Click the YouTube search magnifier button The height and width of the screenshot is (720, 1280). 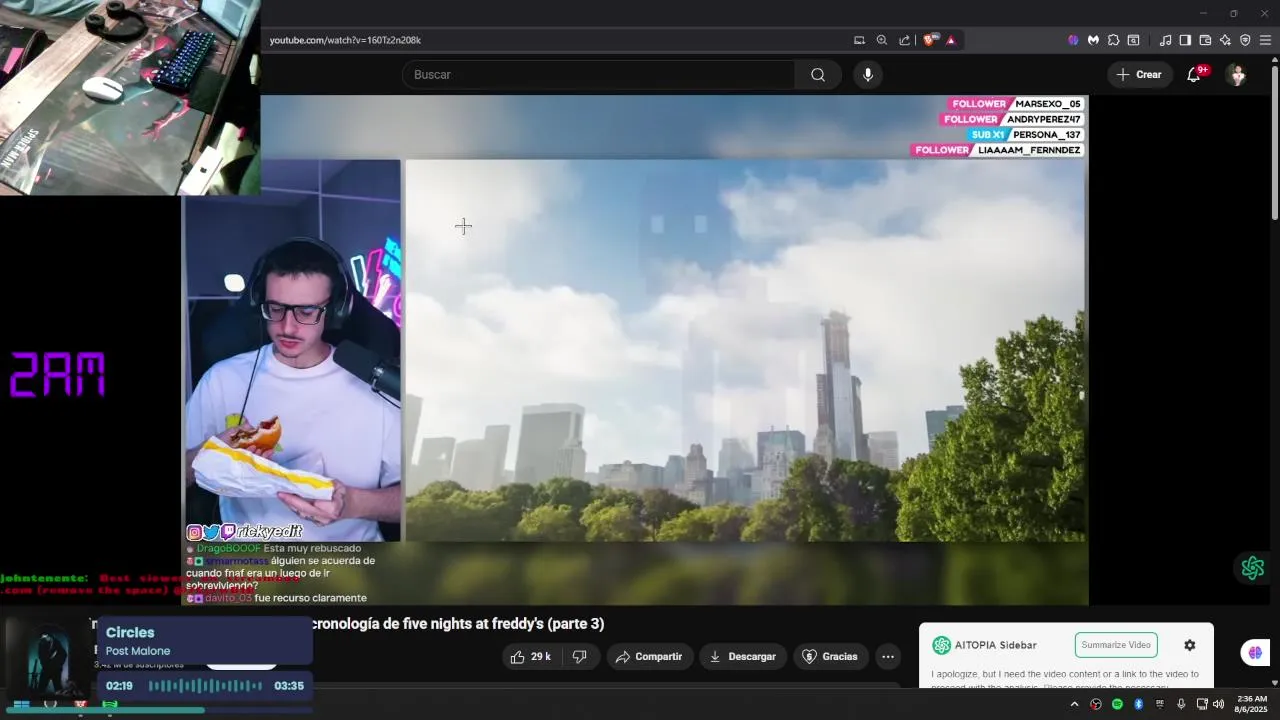coord(818,75)
